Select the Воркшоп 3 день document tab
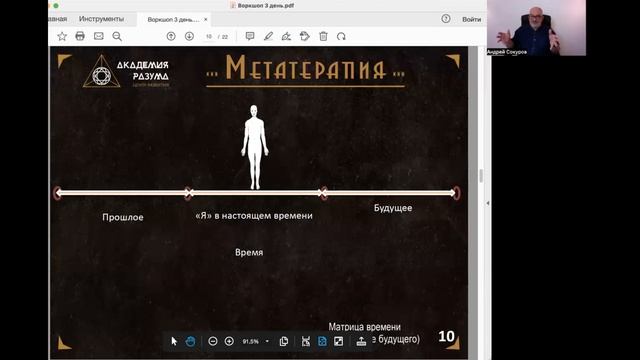Image resolution: width=640 pixels, height=360 pixels. pyautogui.click(x=173, y=20)
